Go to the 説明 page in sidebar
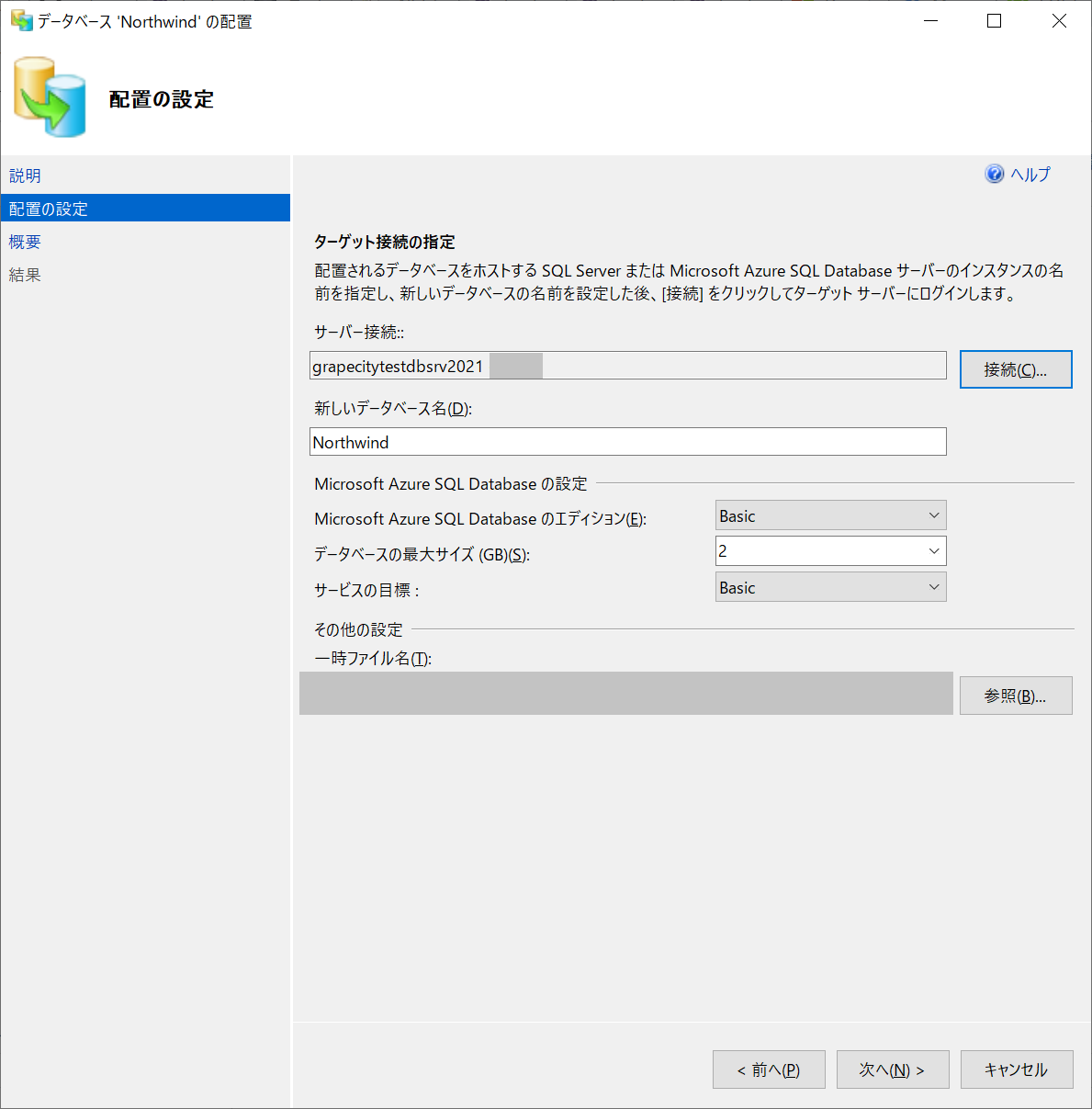 point(25,175)
